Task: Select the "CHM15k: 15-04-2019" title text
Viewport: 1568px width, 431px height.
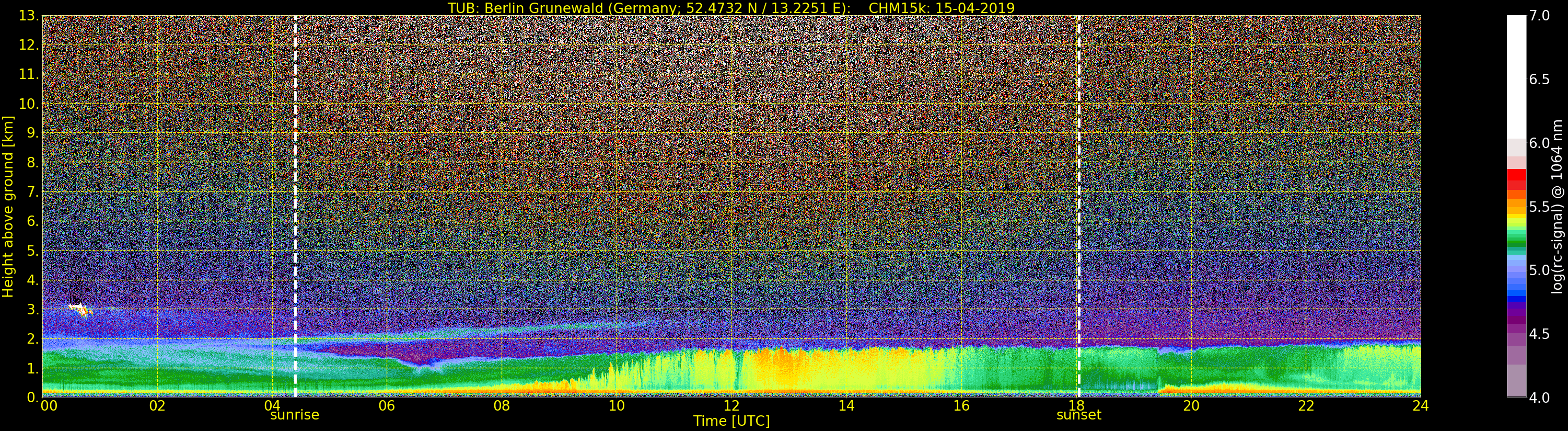Action: point(942,8)
